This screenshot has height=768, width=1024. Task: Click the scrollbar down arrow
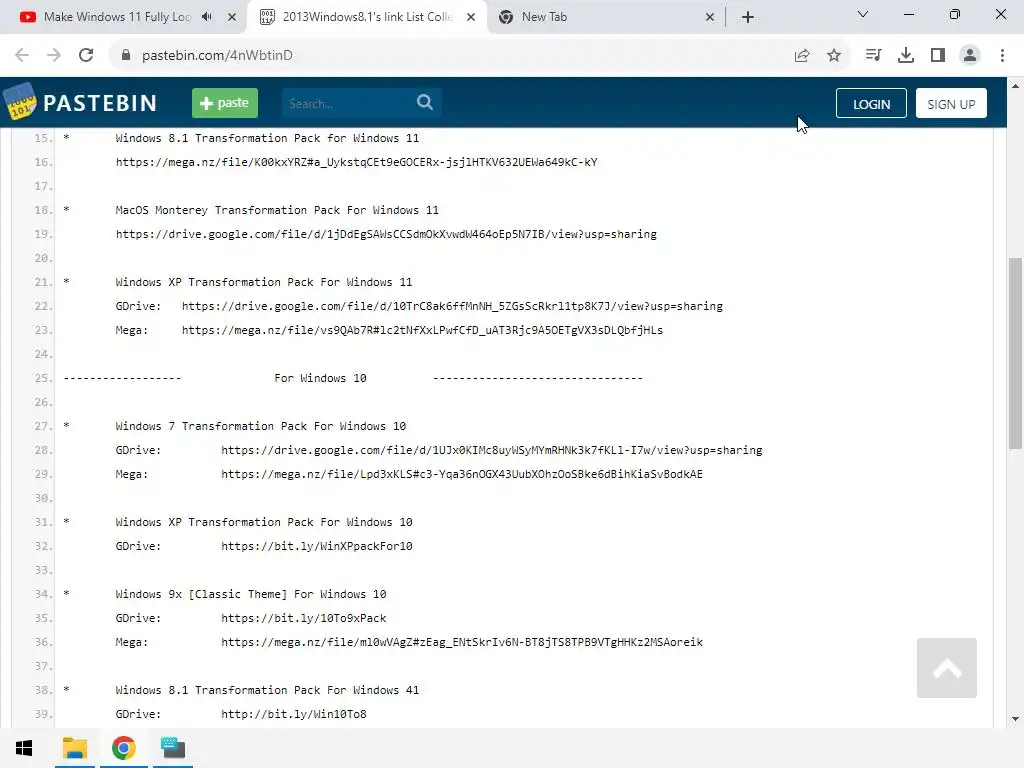(x=1015, y=719)
